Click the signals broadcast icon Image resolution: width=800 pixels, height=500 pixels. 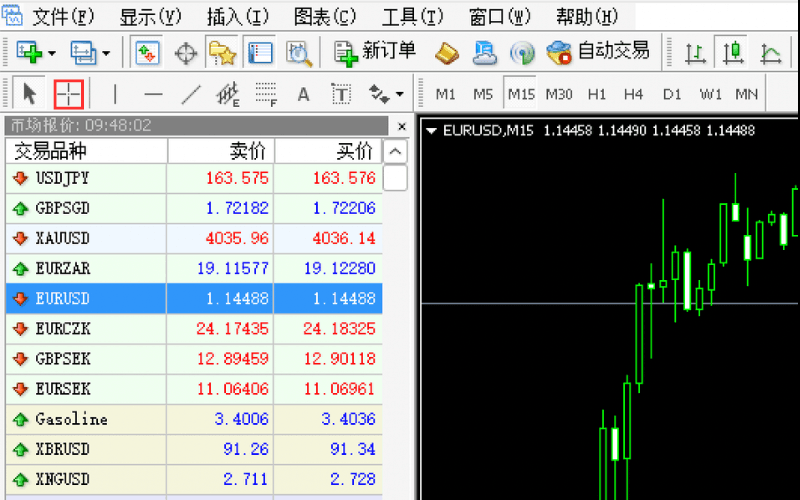tap(522, 53)
